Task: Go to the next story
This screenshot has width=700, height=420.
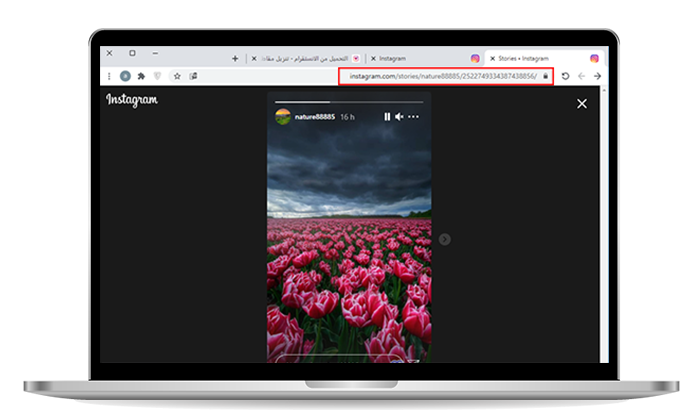Action: point(445,239)
